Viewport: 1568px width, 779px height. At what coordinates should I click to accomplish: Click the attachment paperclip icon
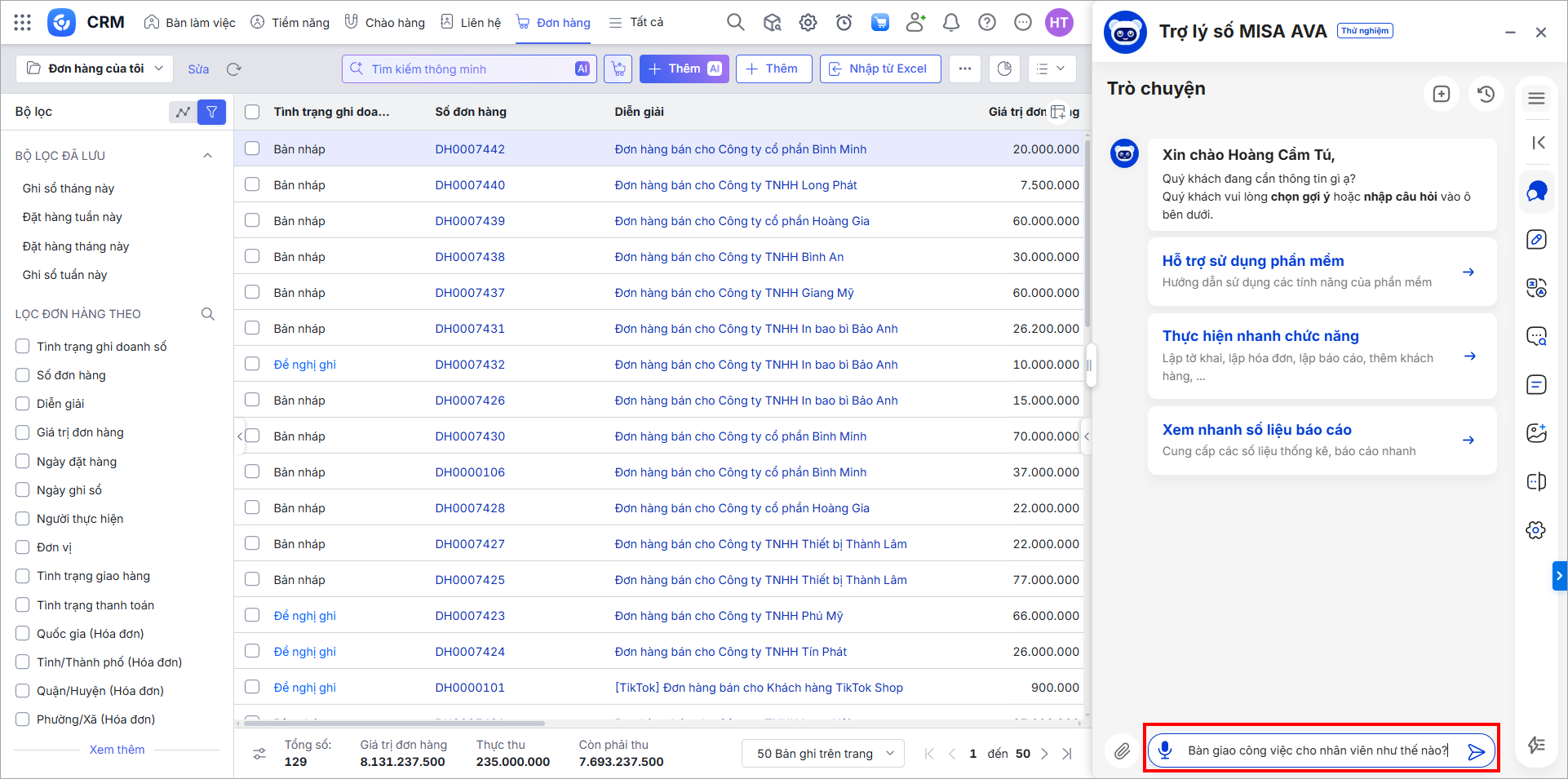(1123, 751)
